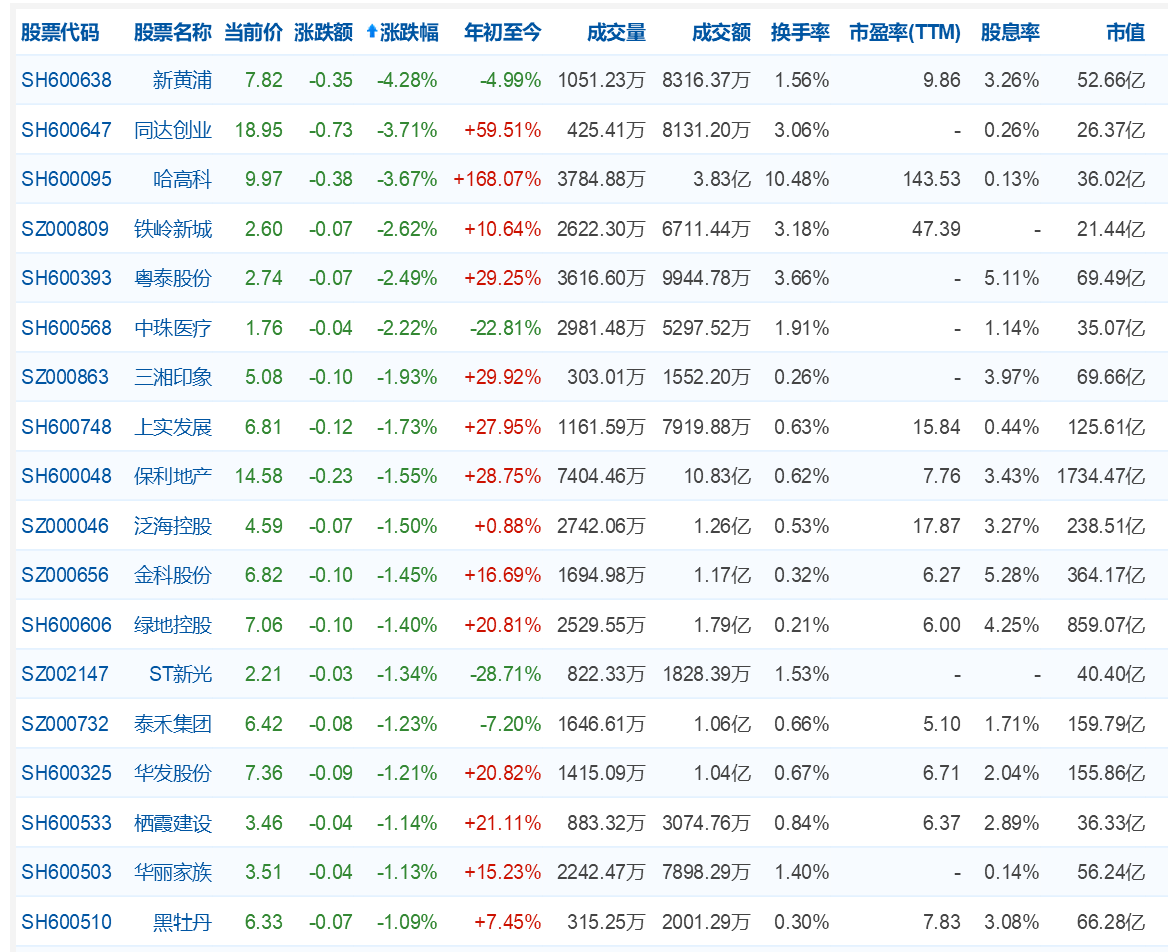
Task: Open stock code SZ000863 link
Action: (65, 377)
